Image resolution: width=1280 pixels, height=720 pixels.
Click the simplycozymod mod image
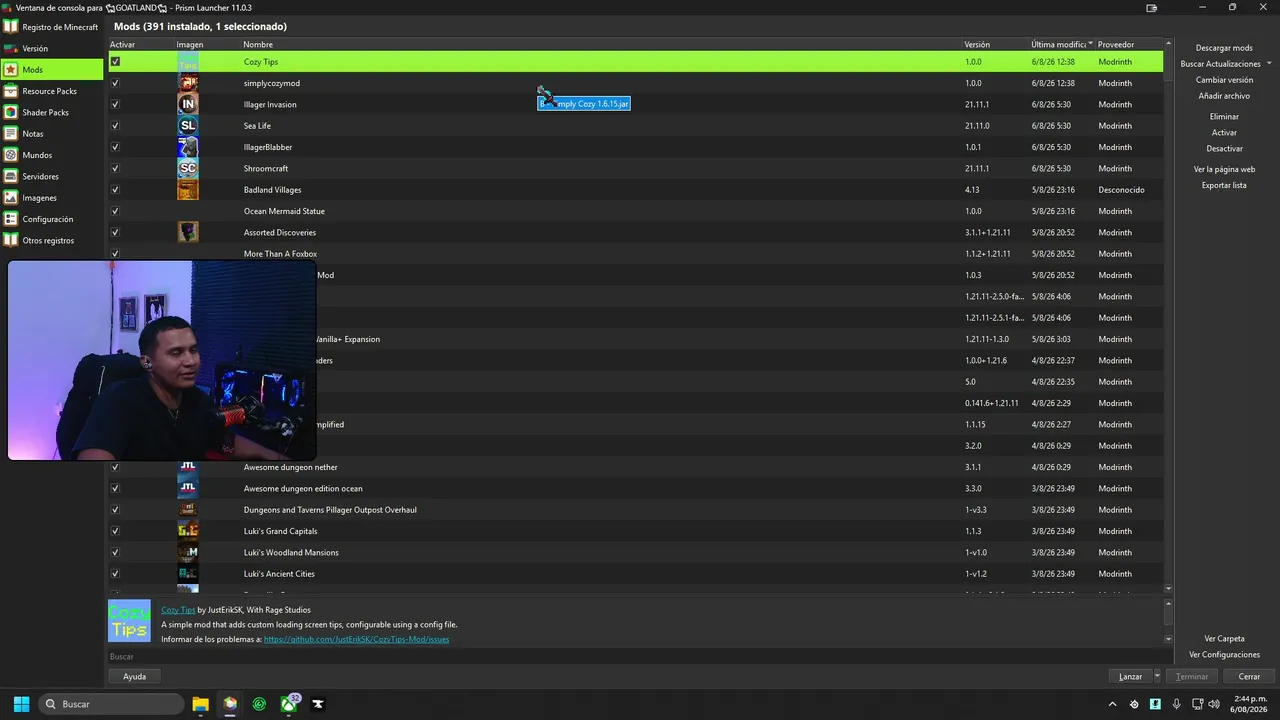click(188, 83)
